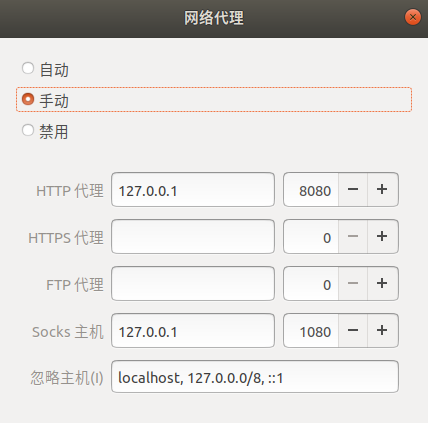428x423 pixels.
Task: Decrease the HTTP proxy port with minus
Action: coord(353,190)
